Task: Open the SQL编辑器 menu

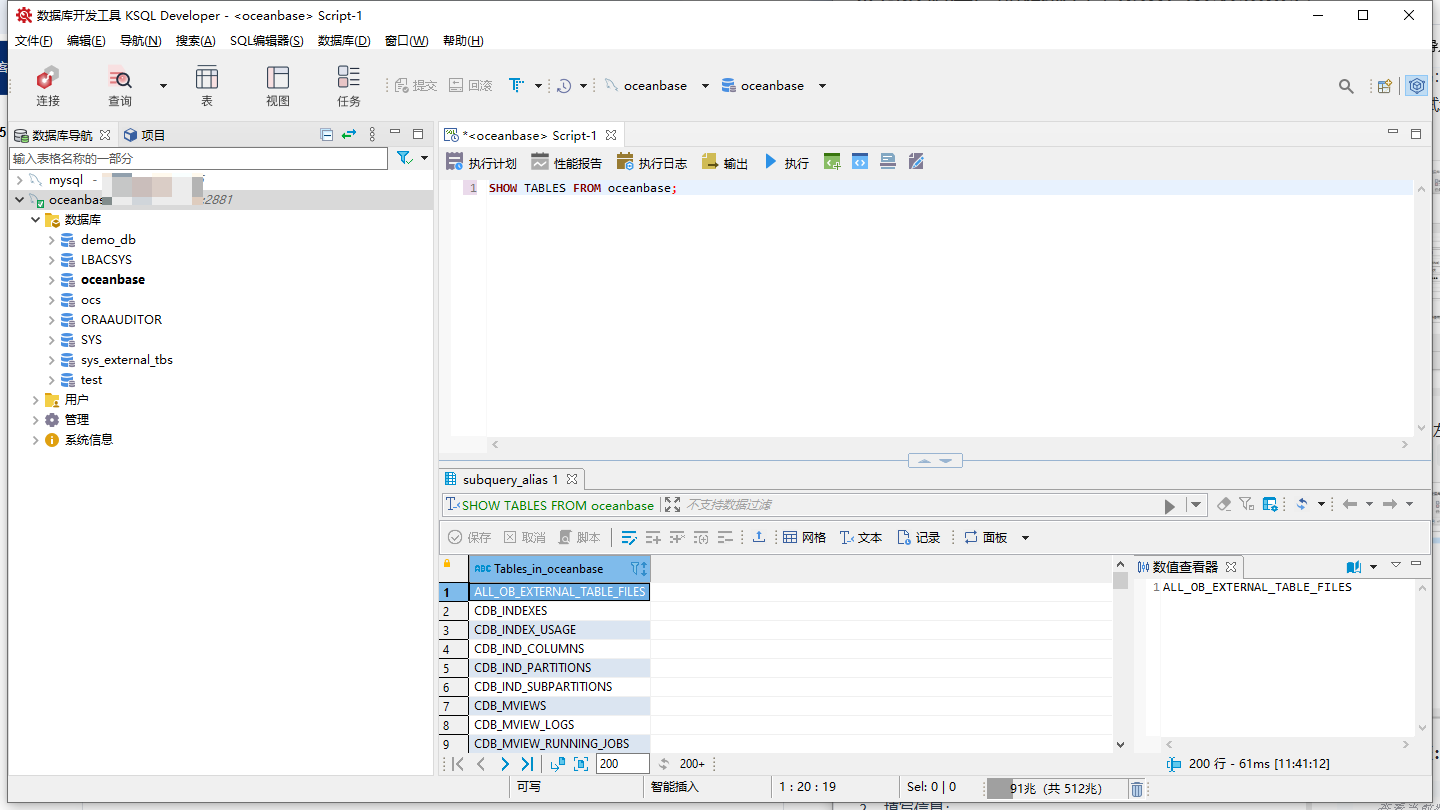Action: (x=266, y=41)
